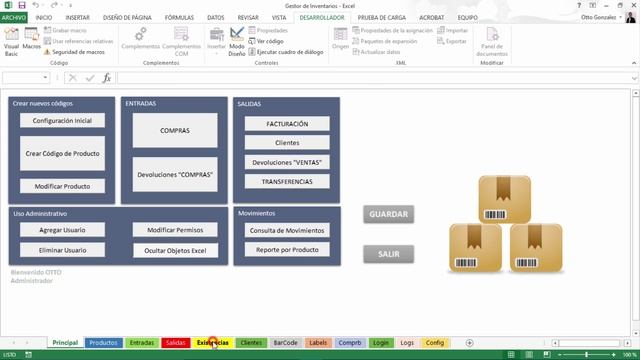Select the BarCode sheet tab
Screen dimensions: 640x360
(x=285, y=343)
